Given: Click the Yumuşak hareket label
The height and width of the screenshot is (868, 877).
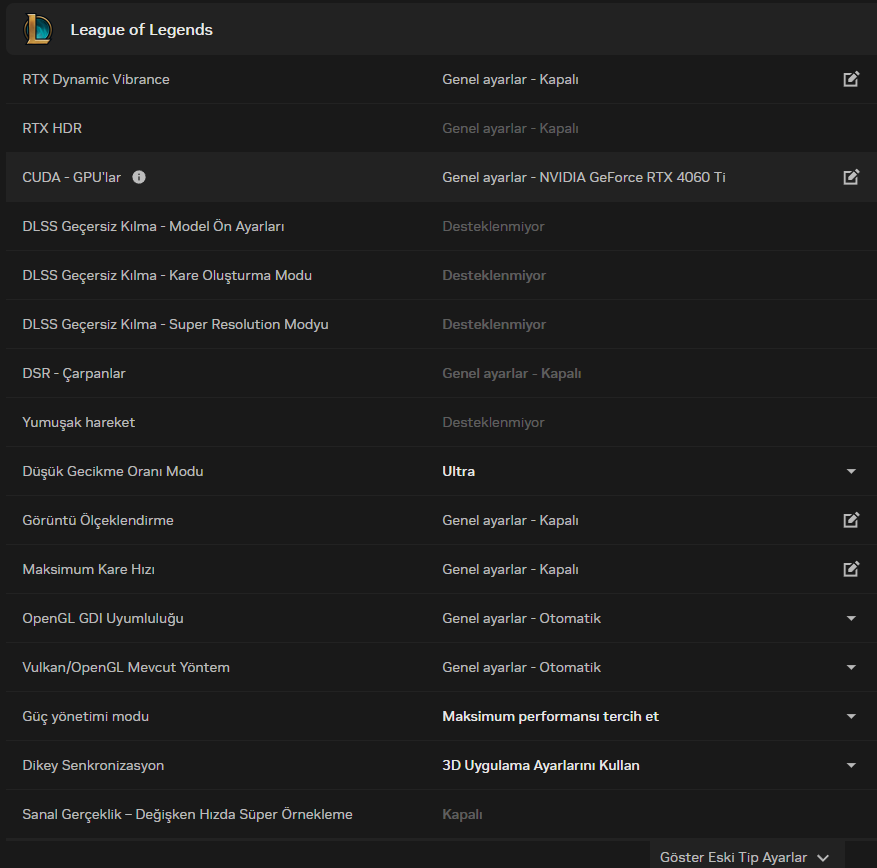Looking at the screenshot, I should (79, 422).
